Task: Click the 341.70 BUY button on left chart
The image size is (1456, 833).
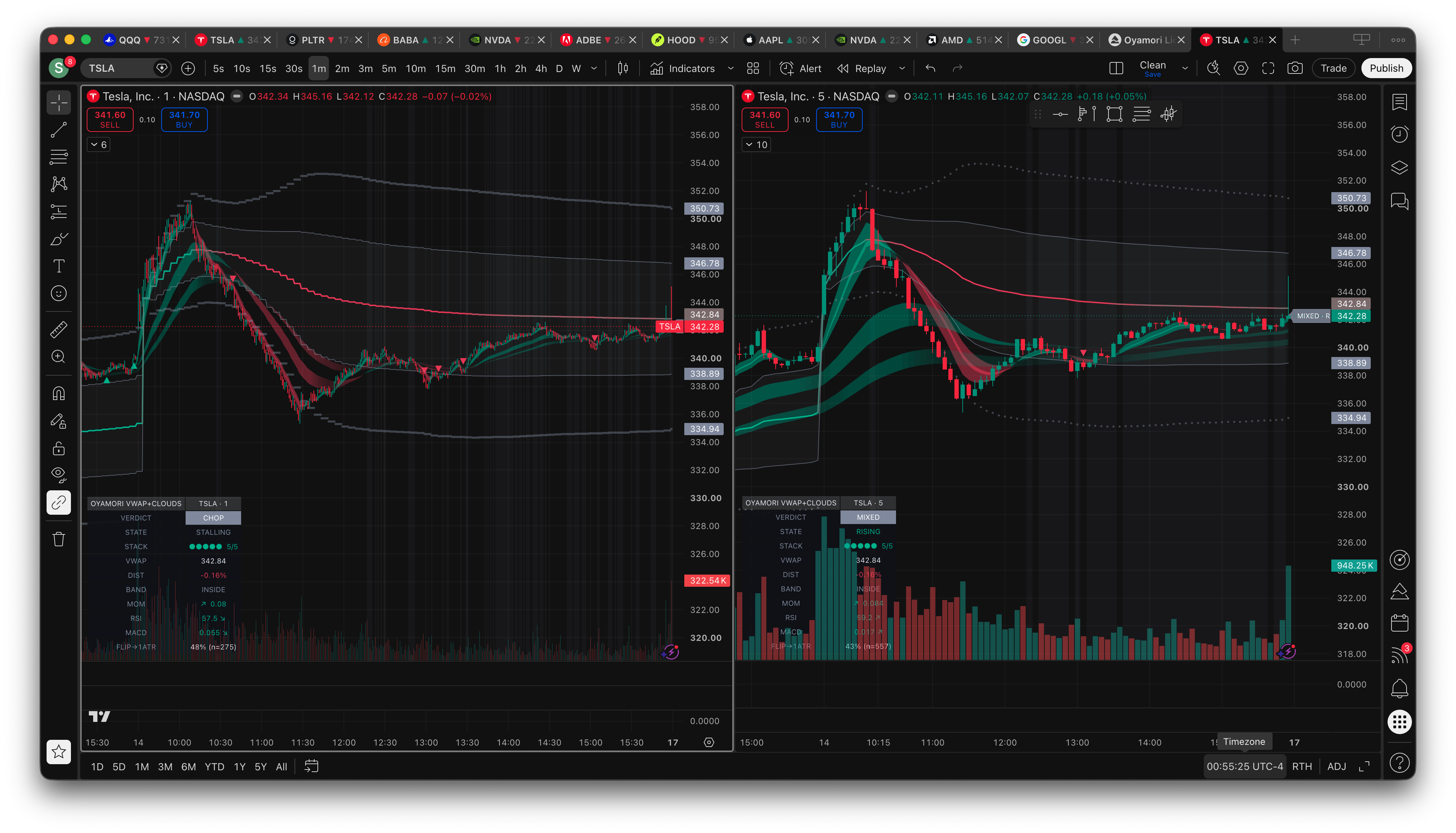Action: [x=184, y=120]
